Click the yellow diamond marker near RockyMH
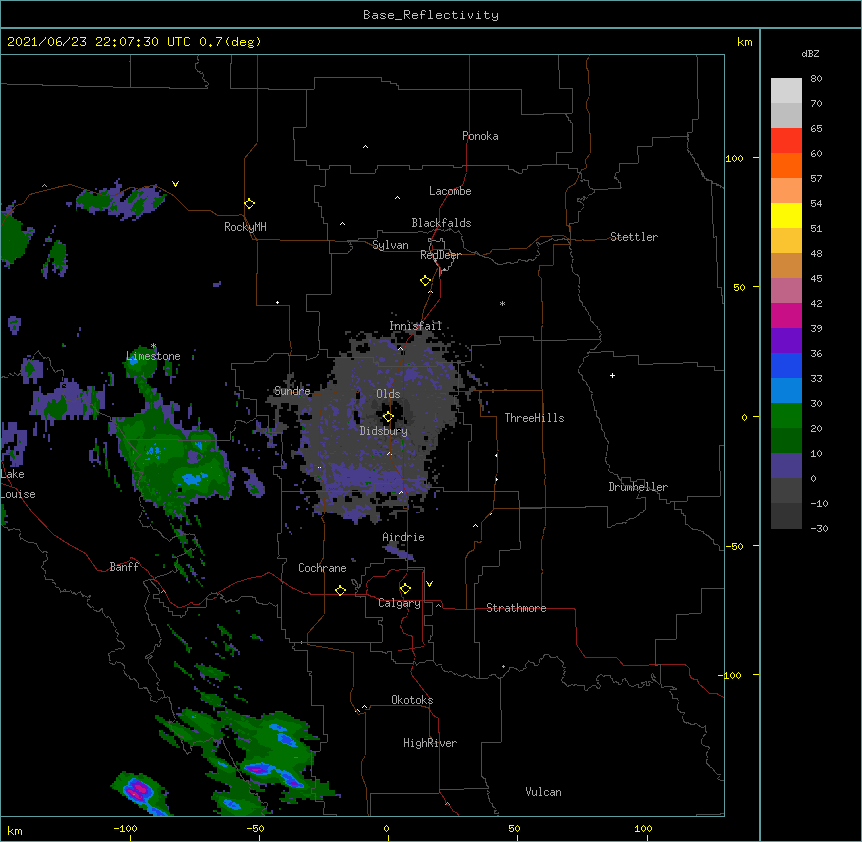The width and height of the screenshot is (862, 842). (249, 203)
